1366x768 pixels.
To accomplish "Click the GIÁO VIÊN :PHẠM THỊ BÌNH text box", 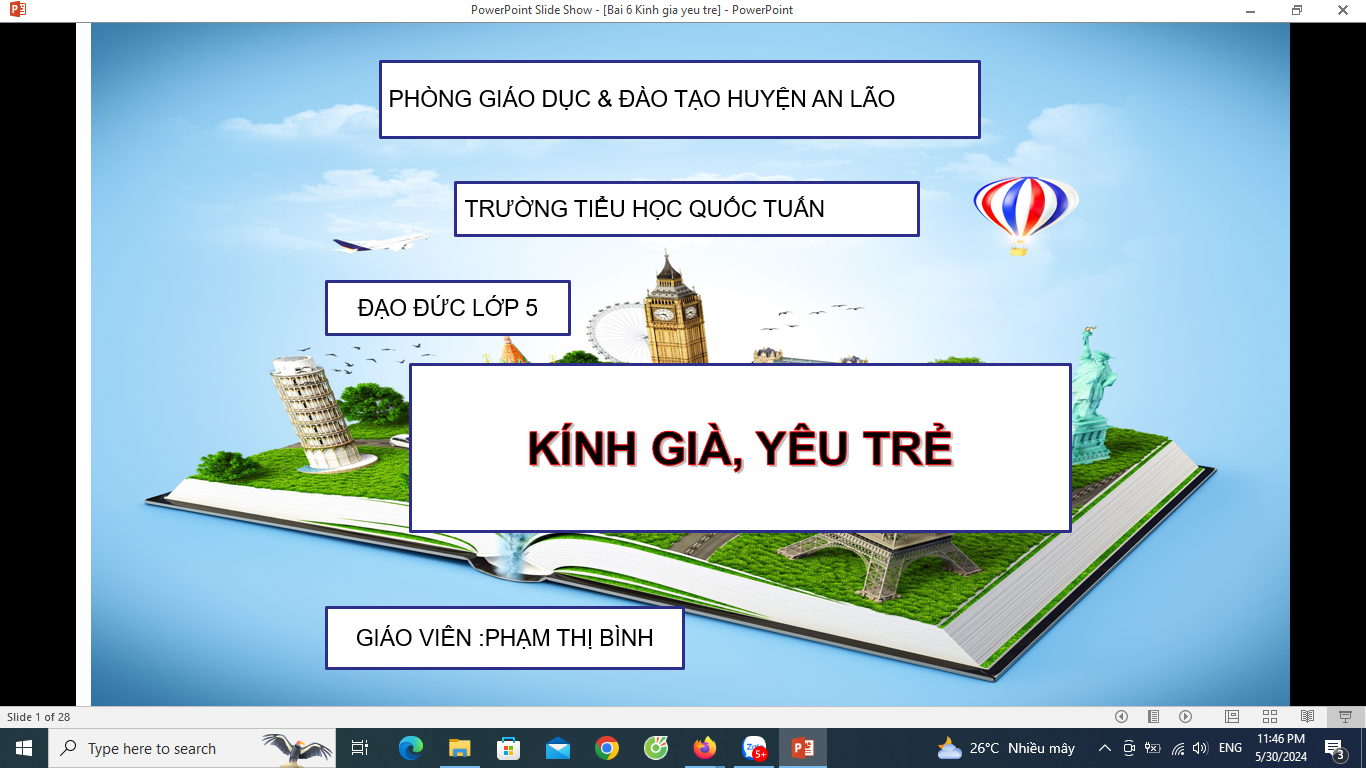I will pos(504,638).
